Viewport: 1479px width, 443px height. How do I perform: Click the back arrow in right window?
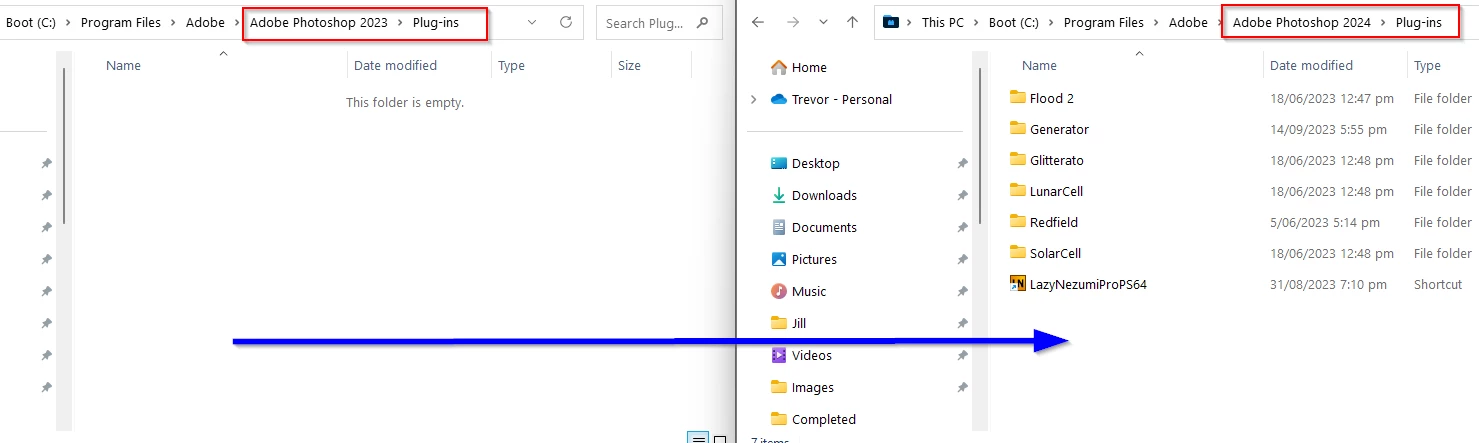pos(758,22)
